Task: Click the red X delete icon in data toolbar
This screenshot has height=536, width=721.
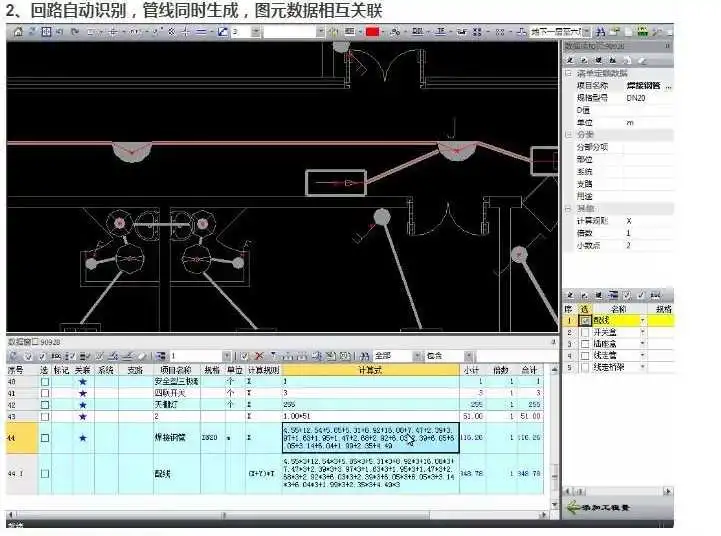Action: coord(259,356)
